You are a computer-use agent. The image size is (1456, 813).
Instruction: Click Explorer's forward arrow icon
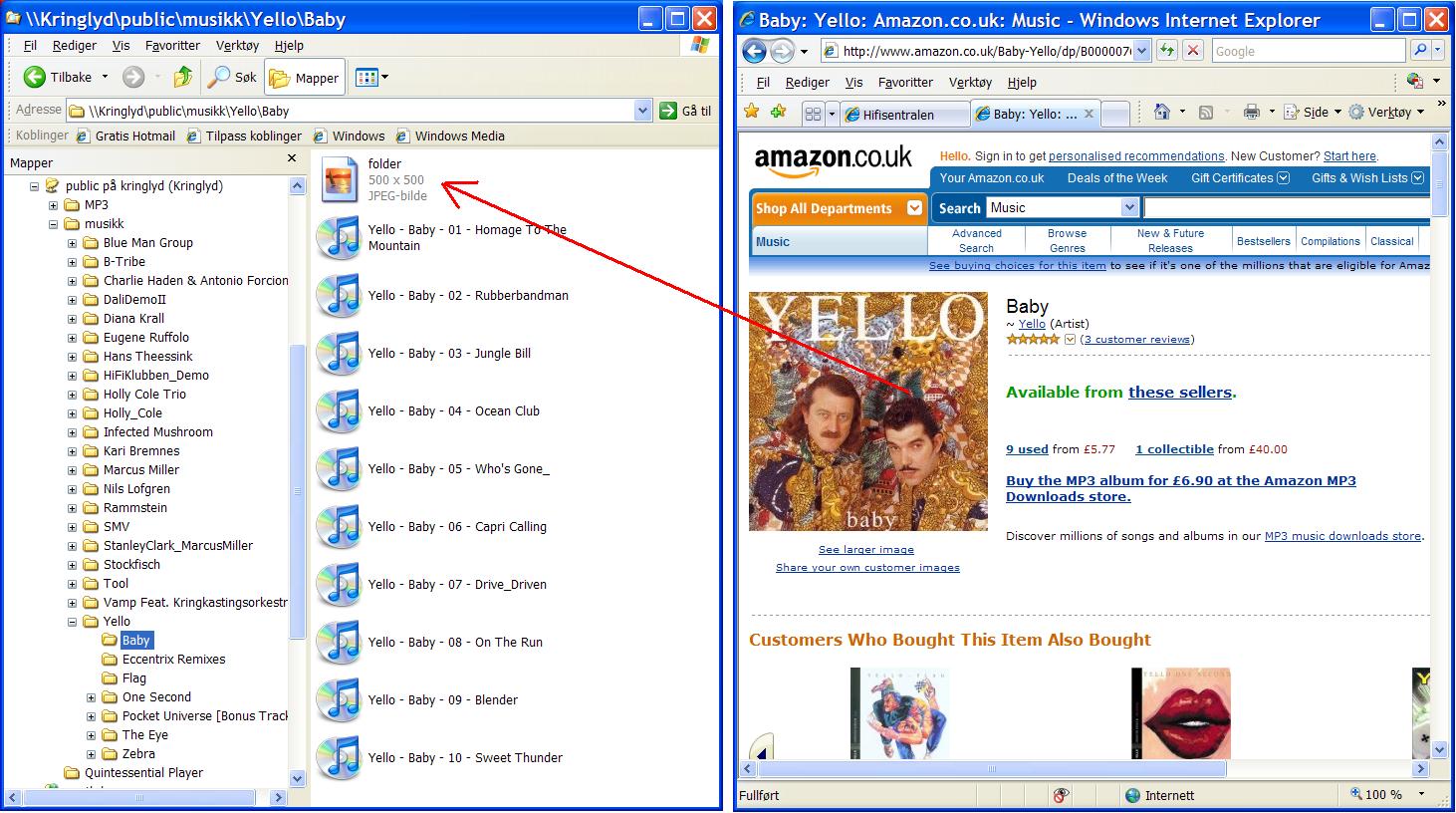click(x=133, y=78)
